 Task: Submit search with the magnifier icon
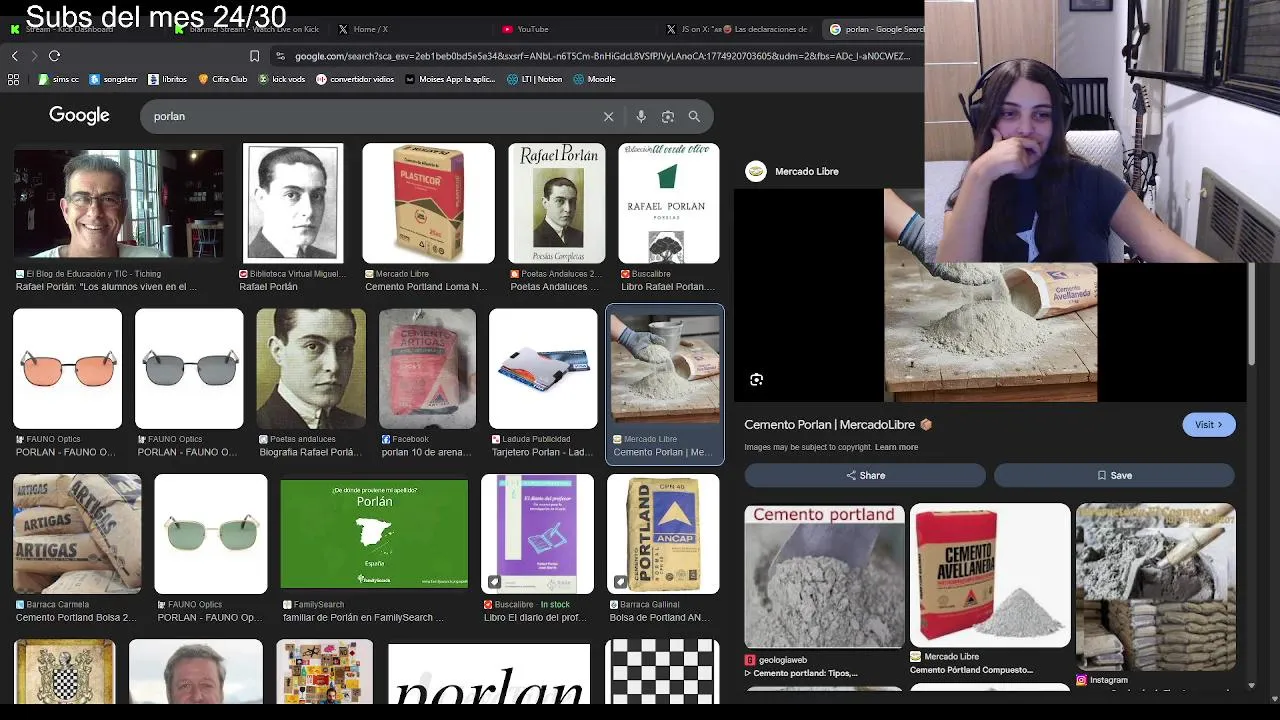point(694,116)
